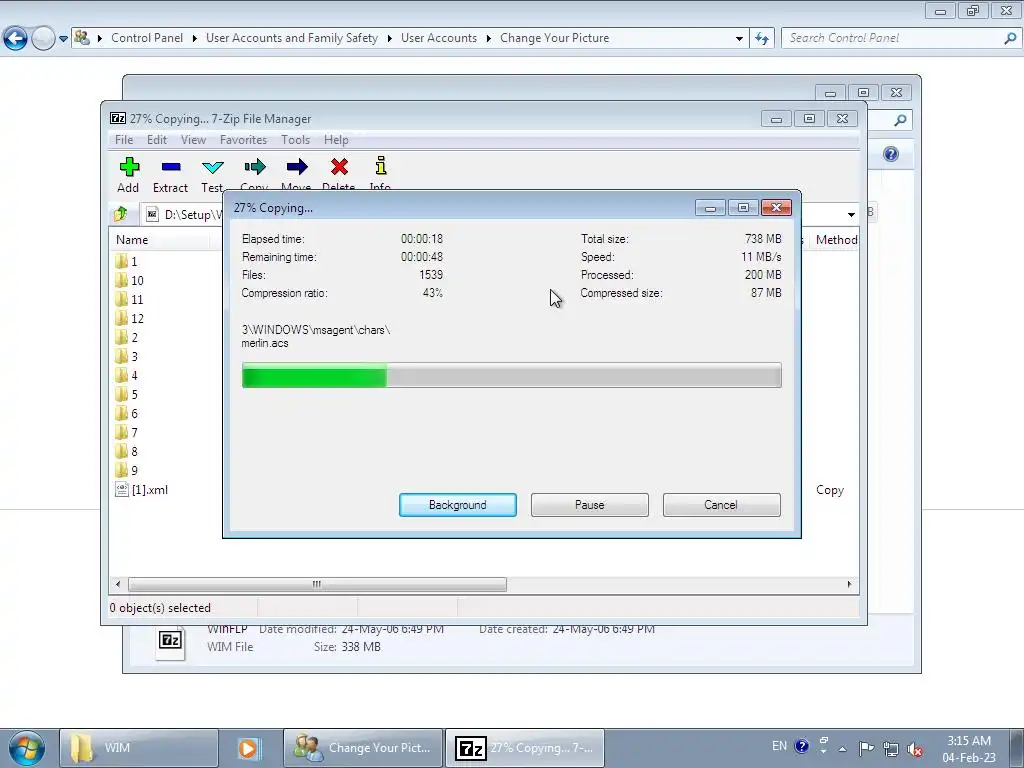Viewport: 1024px width, 768px height.
Task: Show hidden tray icons arrow
Action: click(x=842, y=748)
